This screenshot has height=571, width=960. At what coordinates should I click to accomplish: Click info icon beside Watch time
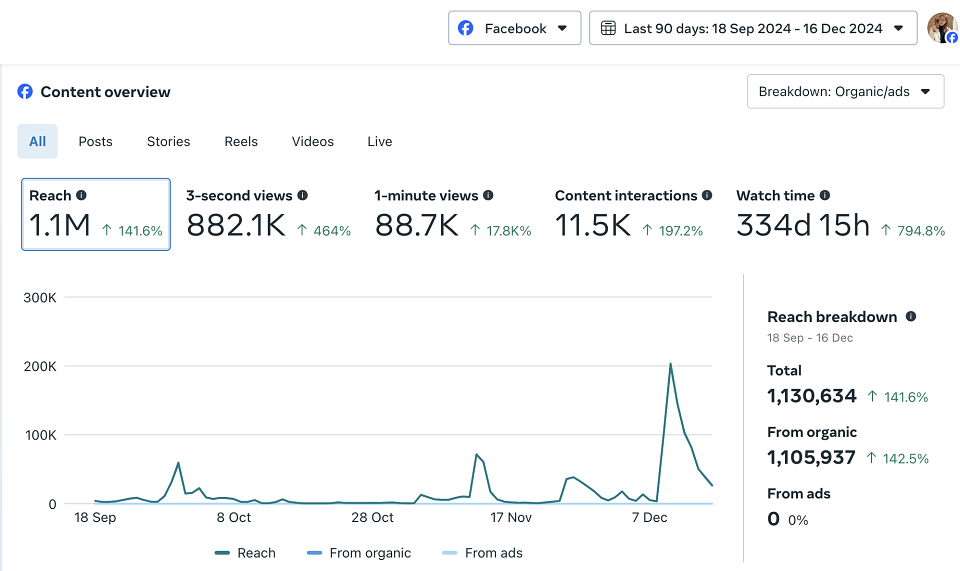click(825, 195)
